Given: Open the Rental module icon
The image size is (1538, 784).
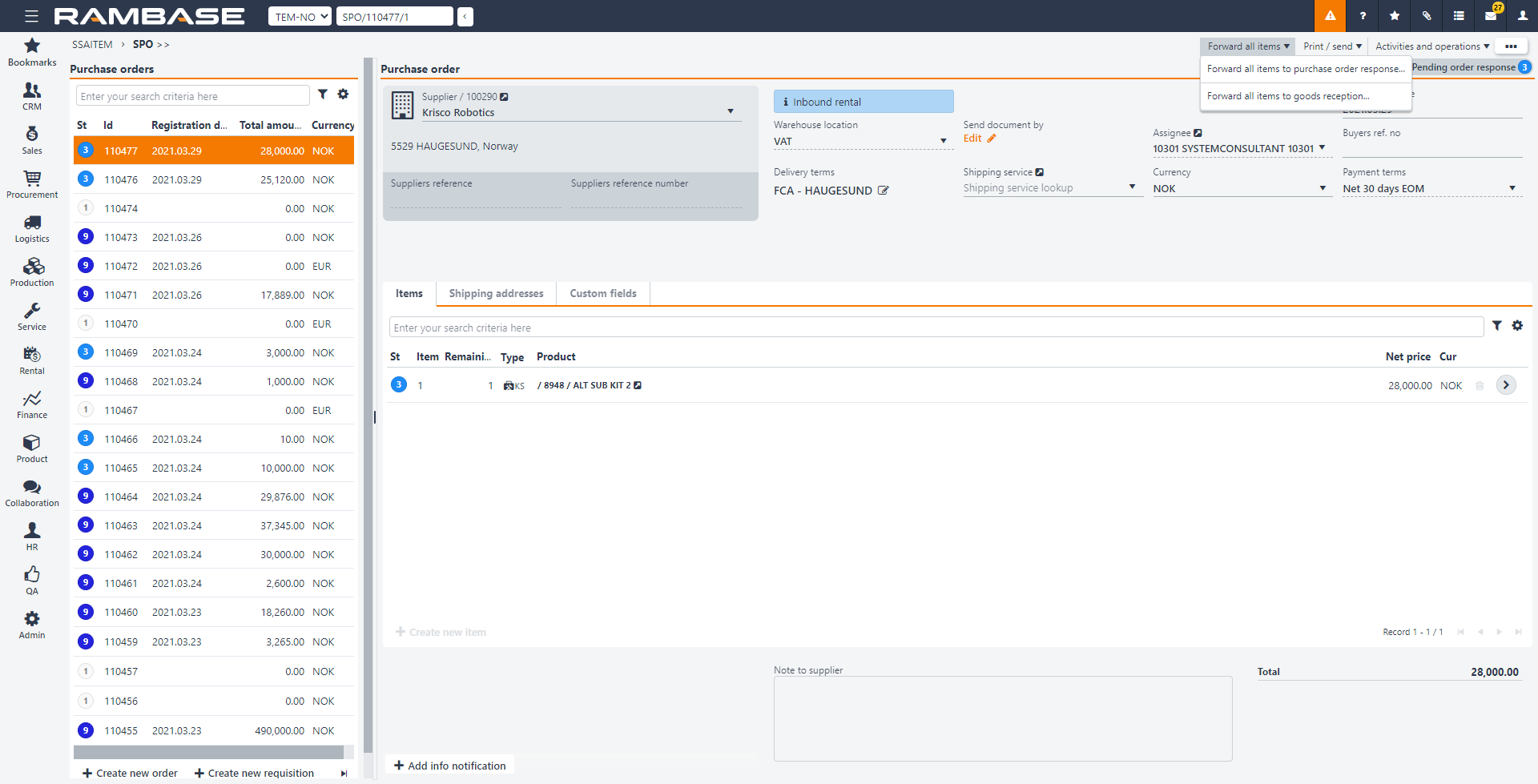Looking at the screenshot, I should pyautogui.click(x=32, y=360).
